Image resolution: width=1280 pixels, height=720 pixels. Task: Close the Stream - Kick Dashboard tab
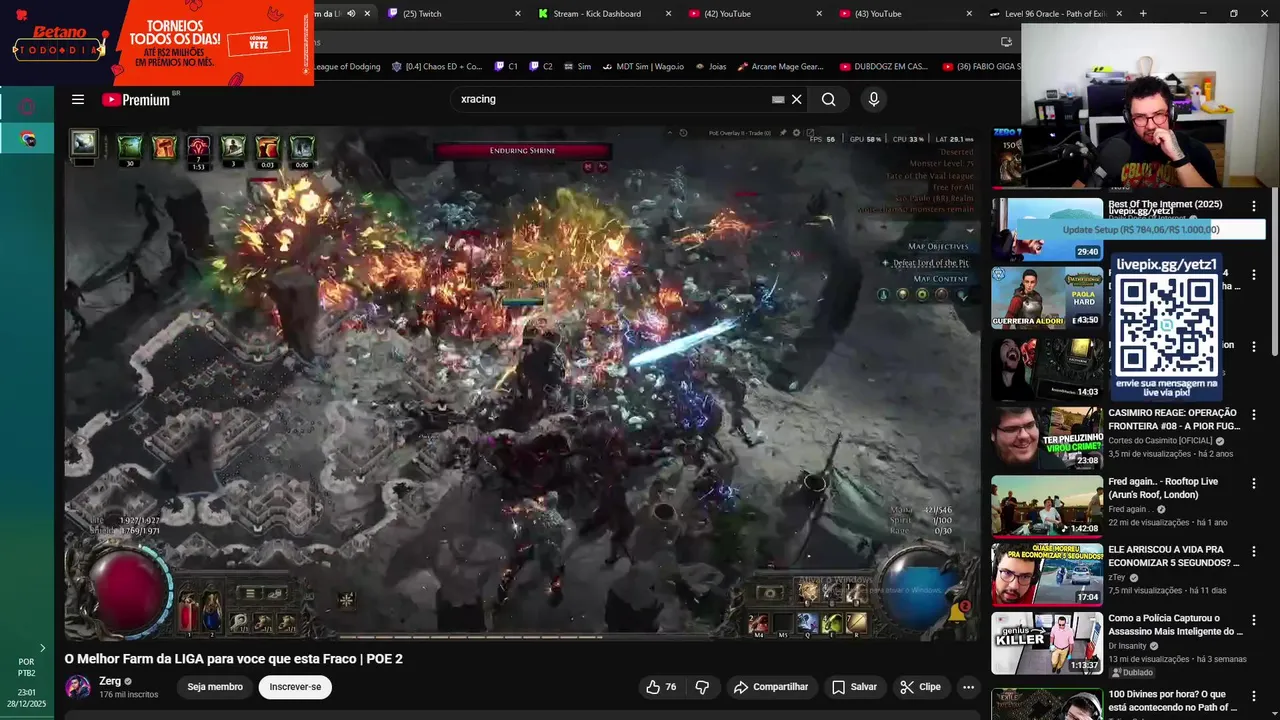pos(668,13)
